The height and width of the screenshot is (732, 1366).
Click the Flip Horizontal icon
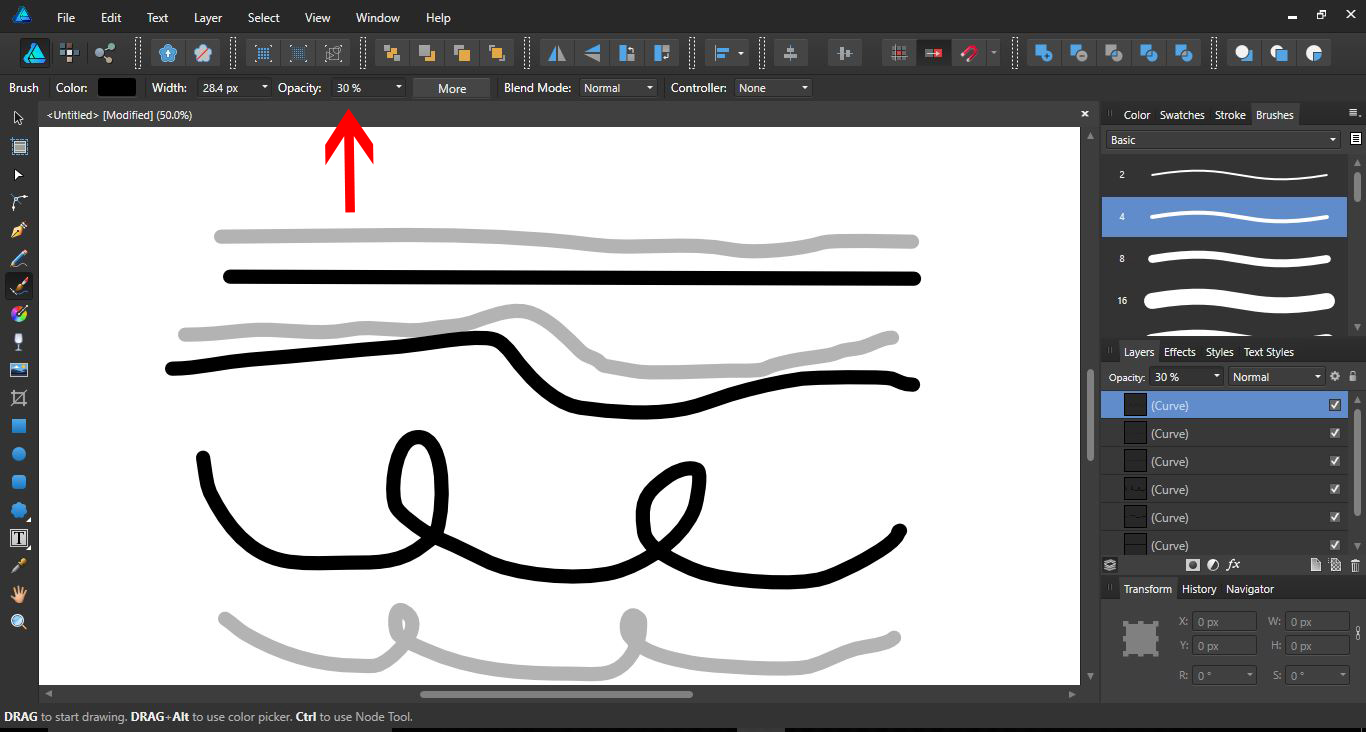tap(557, 51)
